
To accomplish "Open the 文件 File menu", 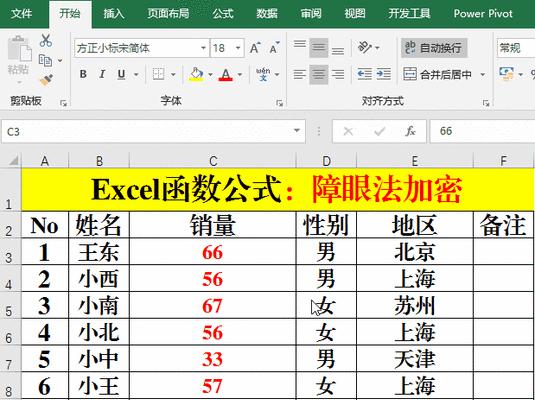I will tap(21, 14).
